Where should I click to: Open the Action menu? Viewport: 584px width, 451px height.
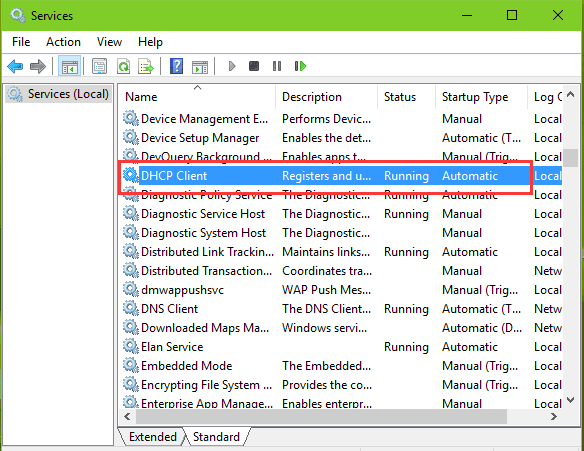pos(63,42)
